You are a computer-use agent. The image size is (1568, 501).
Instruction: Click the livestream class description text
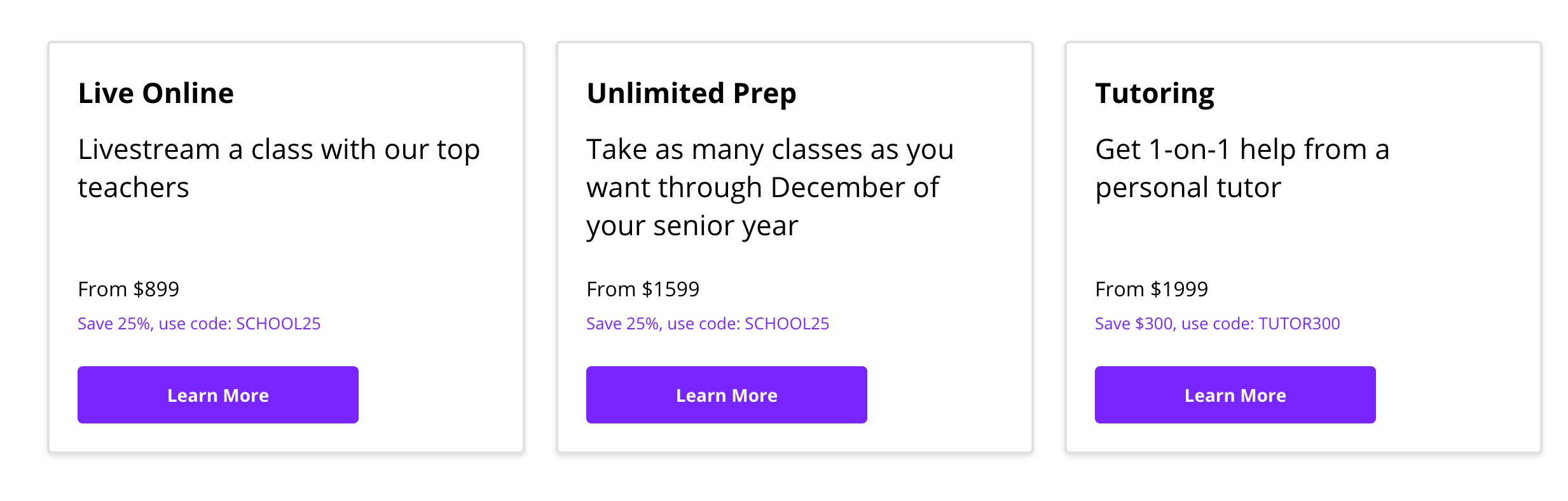coord(279,167)
